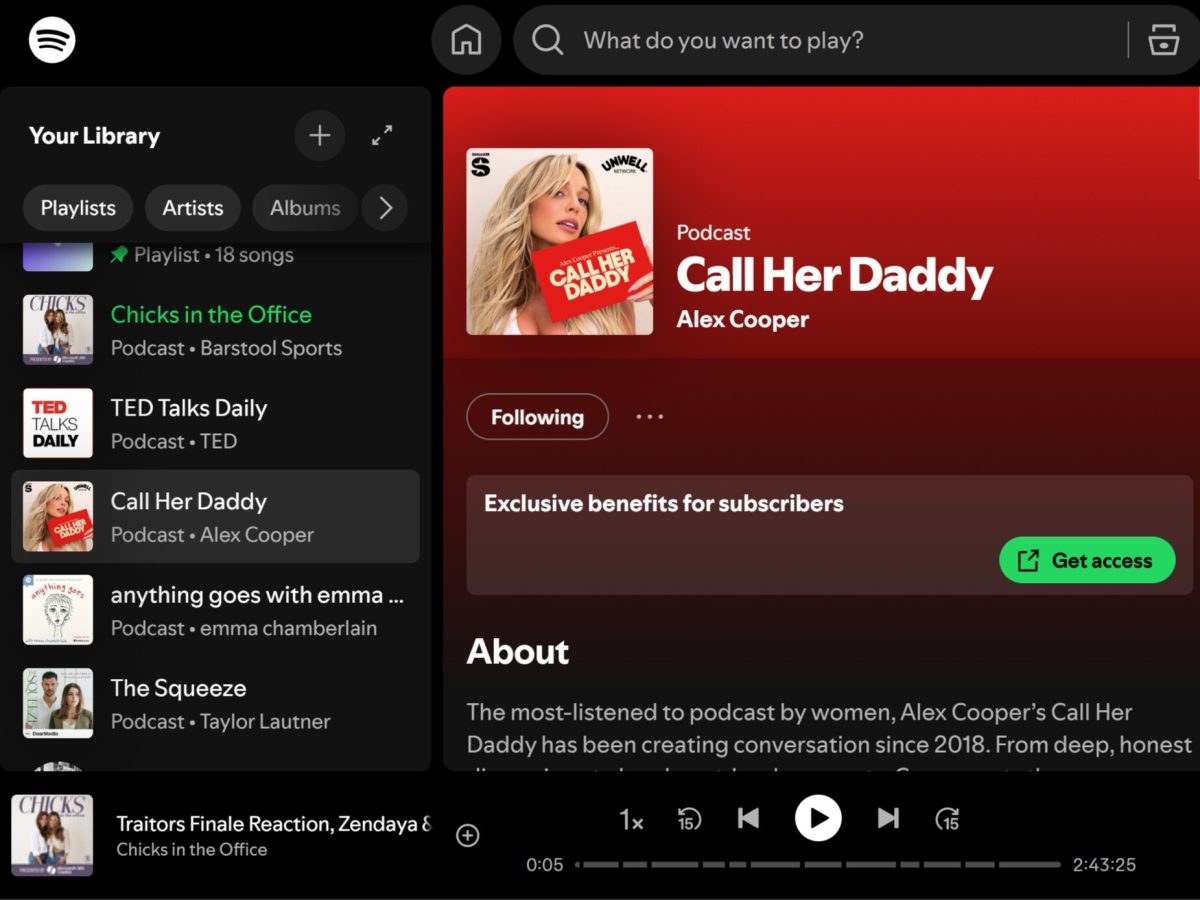Create playlist with plus icon in Library
Image resolution: width=1200 pixels, height=900 pixels.
320,136
